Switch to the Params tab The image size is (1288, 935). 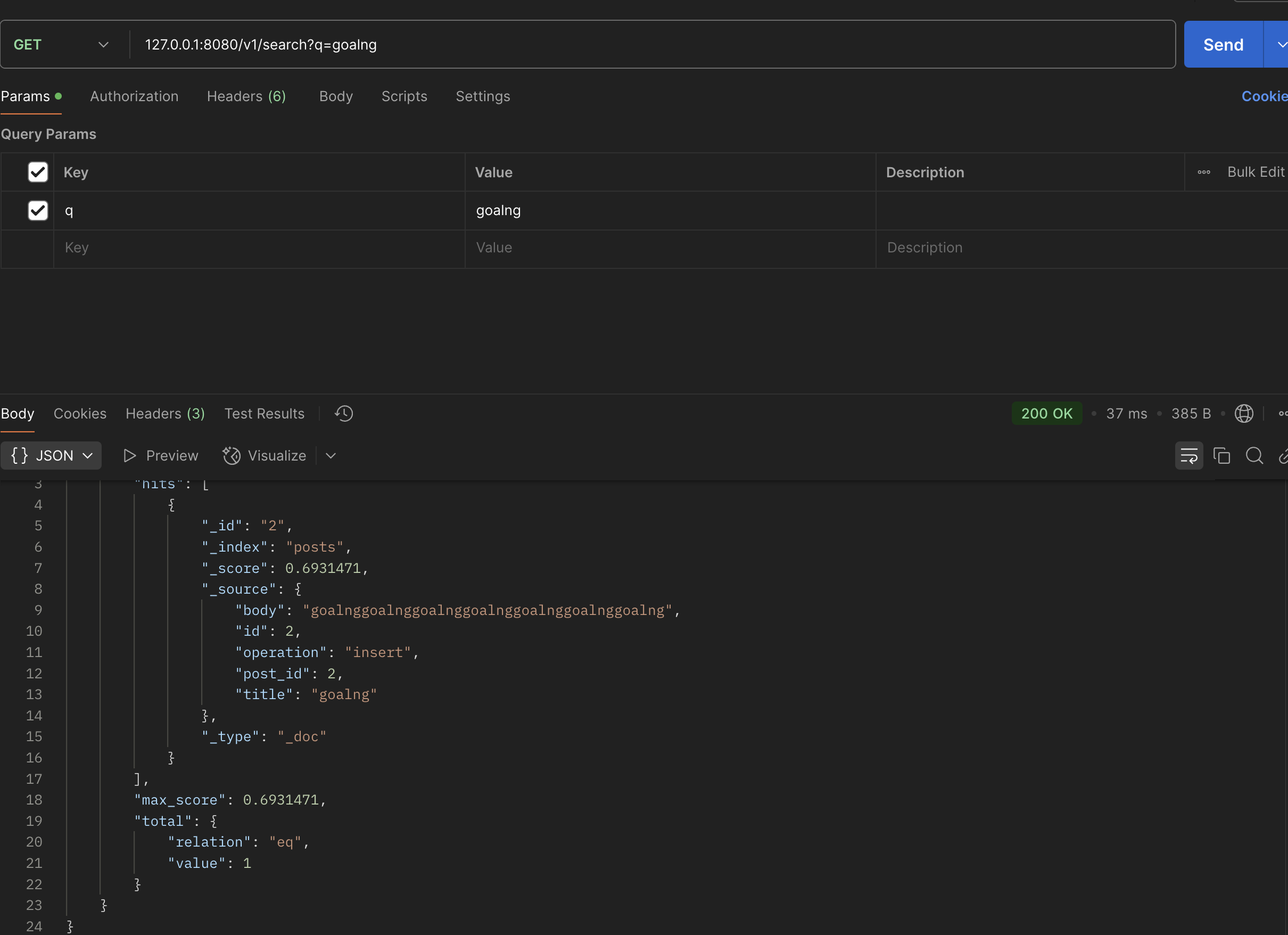(x=31, y=96)
